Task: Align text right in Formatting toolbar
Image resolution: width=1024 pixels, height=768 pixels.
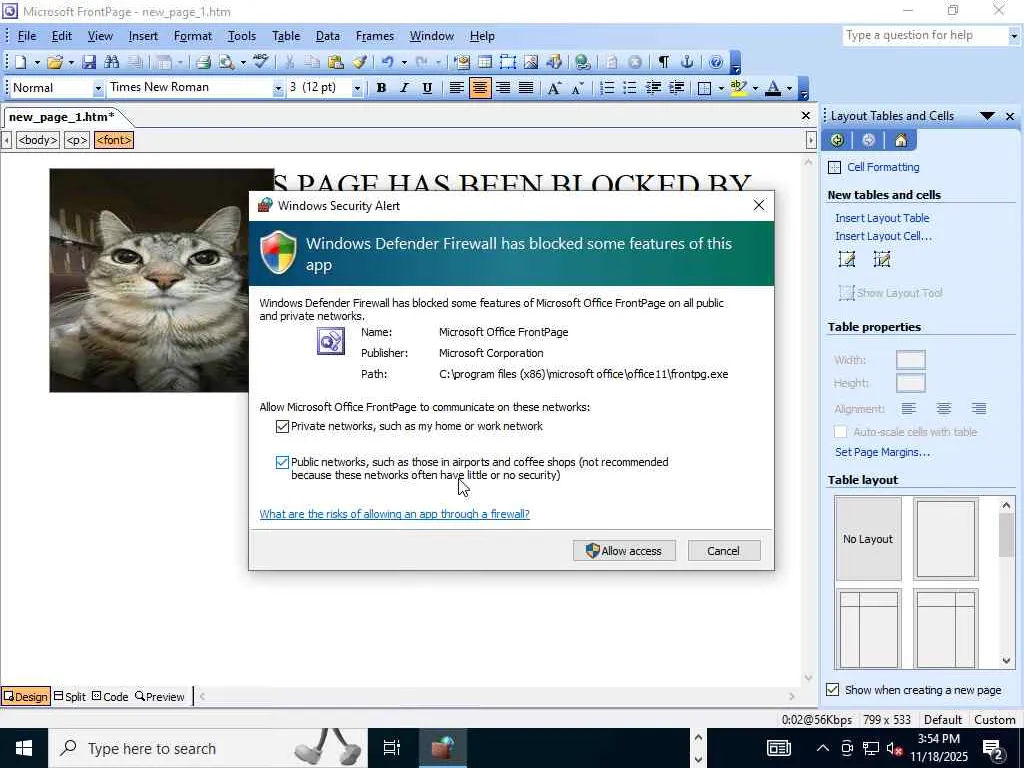Action: 503,88
